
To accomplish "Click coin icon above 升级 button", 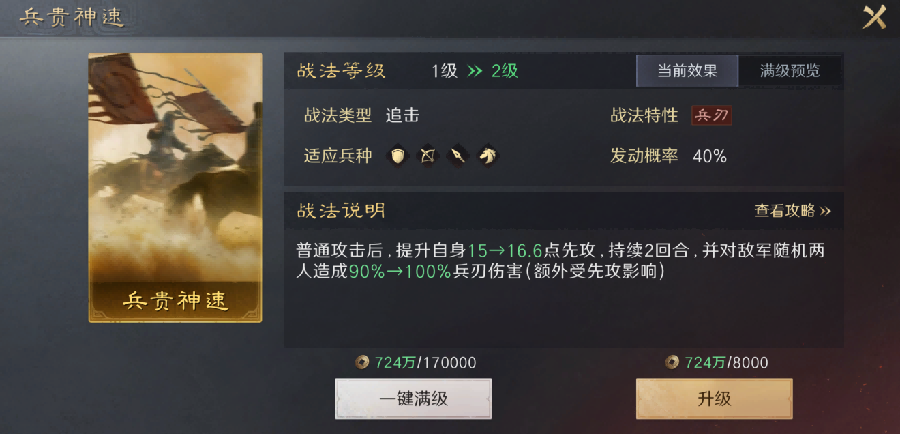I will point(672,362).
